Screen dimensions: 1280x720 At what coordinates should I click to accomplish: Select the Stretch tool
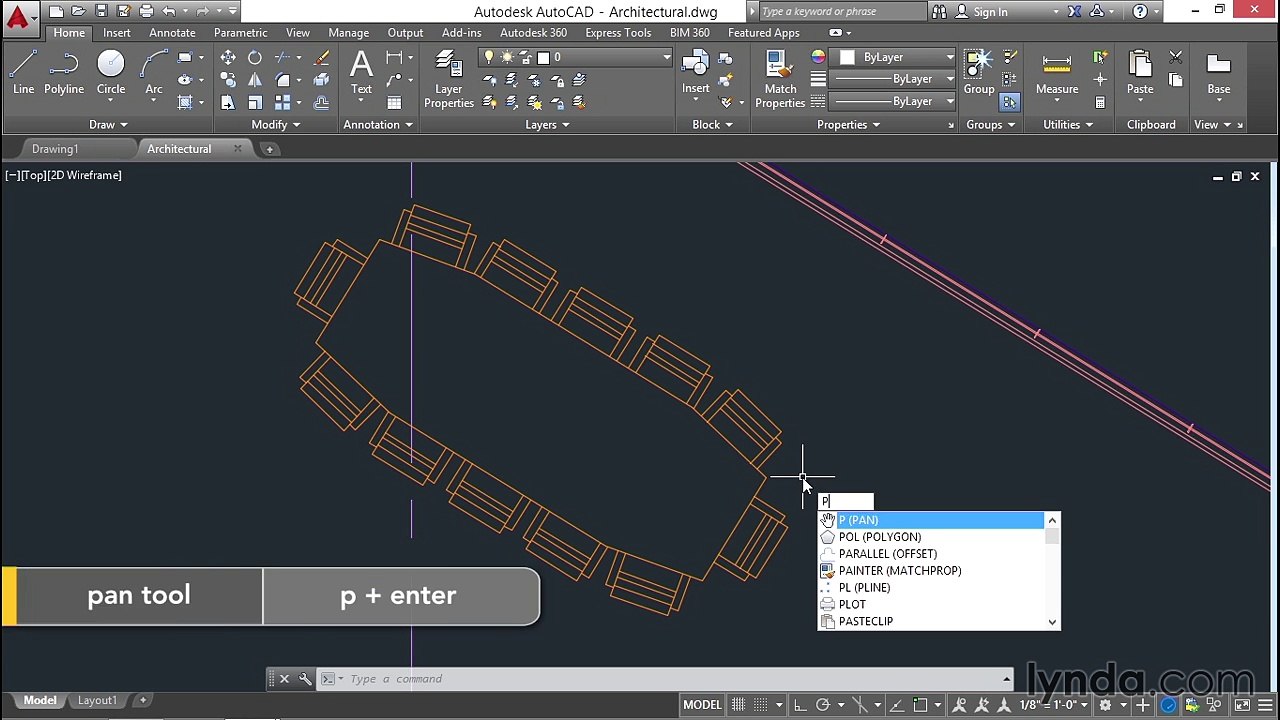[x=228, y=102]
